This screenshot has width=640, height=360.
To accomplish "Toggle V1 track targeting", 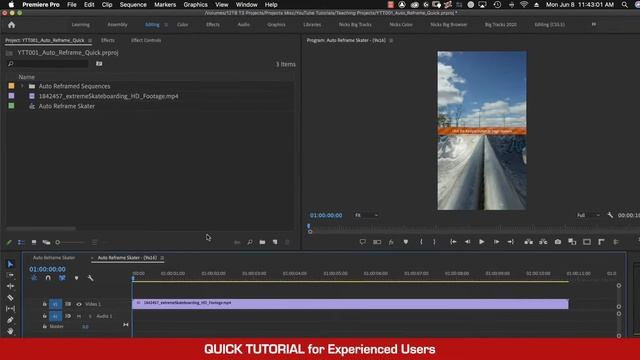I will (56, 304).
